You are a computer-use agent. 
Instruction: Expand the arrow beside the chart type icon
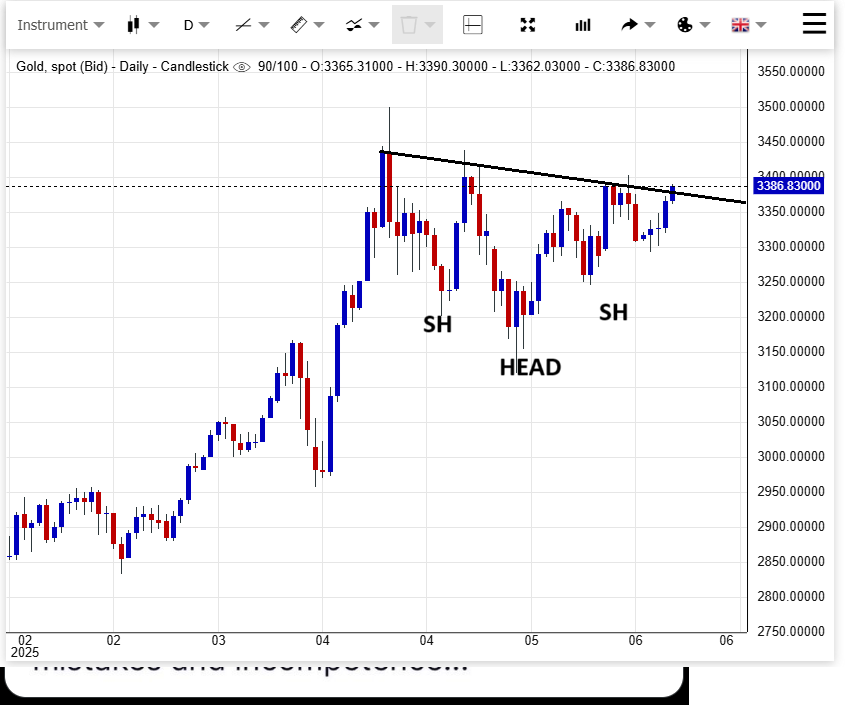(x=154, y=25)
